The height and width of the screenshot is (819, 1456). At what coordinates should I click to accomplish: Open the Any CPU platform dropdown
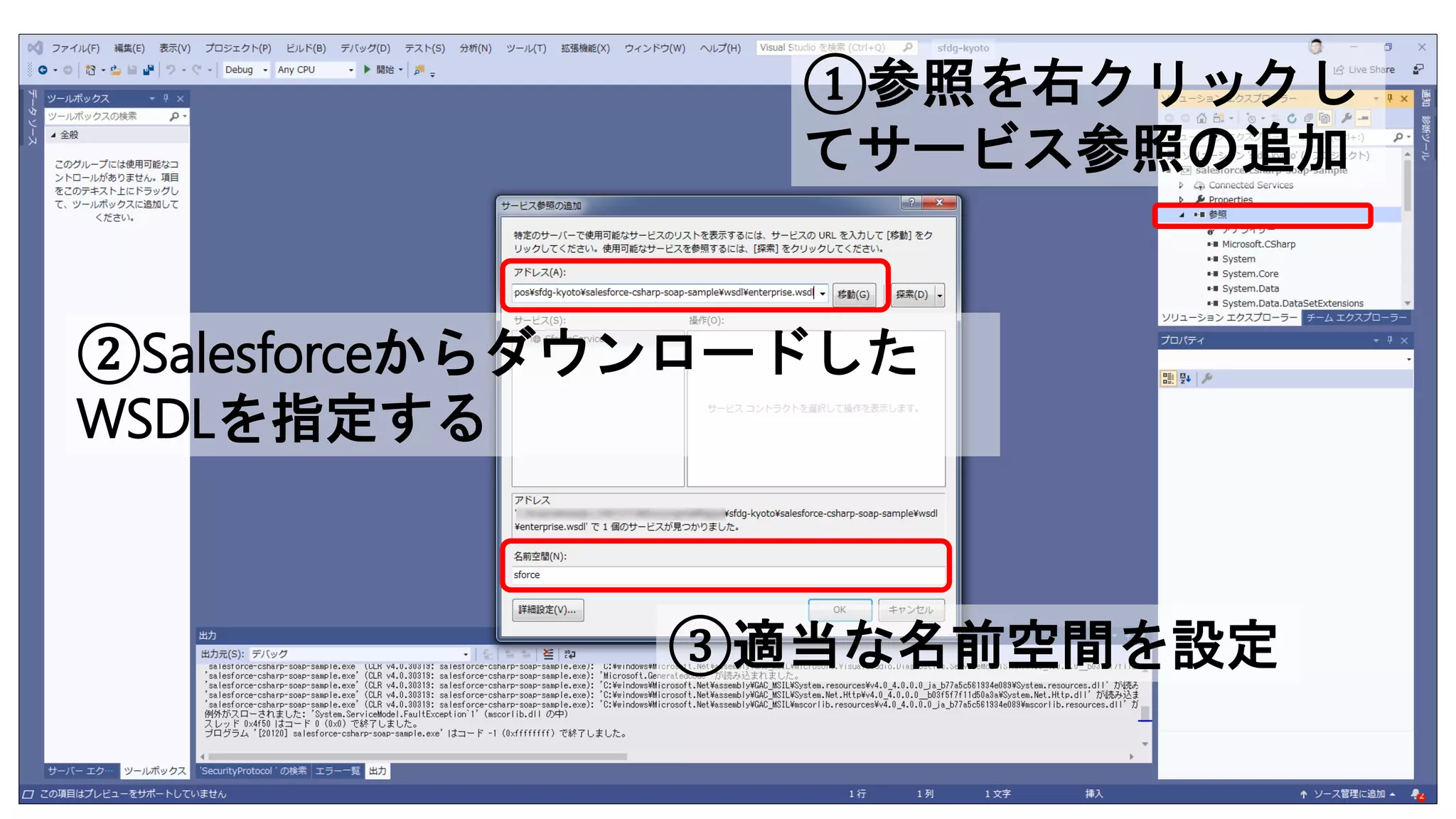pyautogui.click(x=350, y=70)
